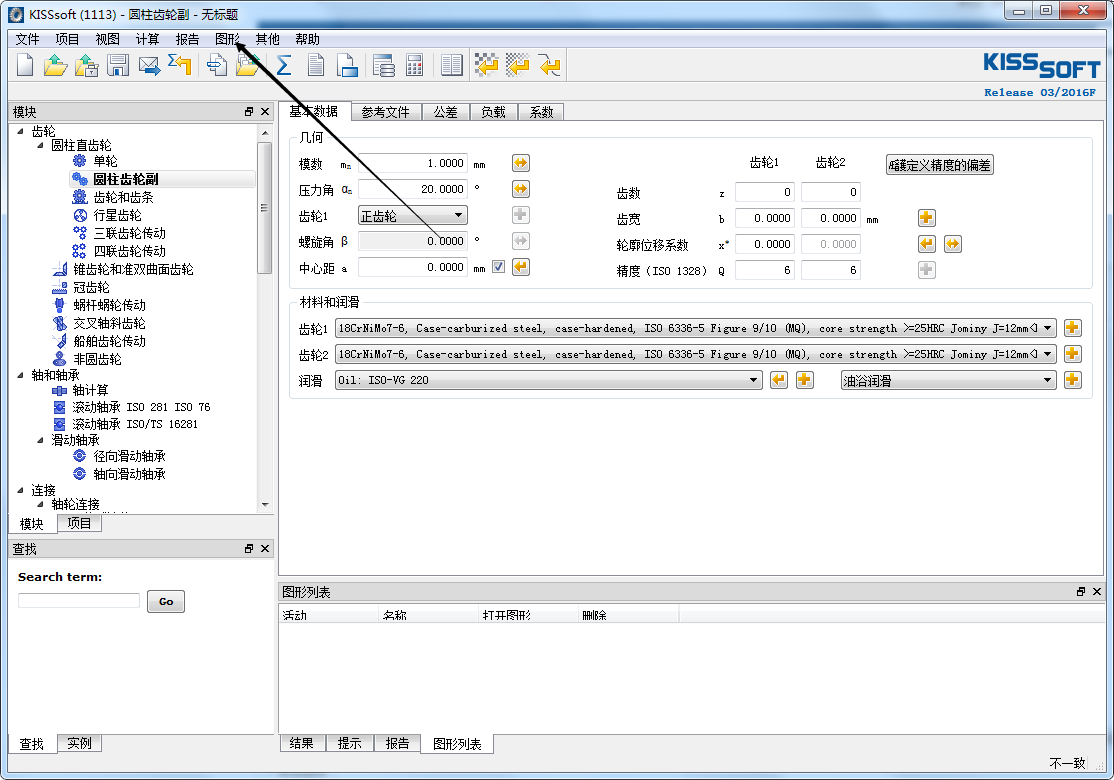Switch to the 公差 tab

point(445,112)
